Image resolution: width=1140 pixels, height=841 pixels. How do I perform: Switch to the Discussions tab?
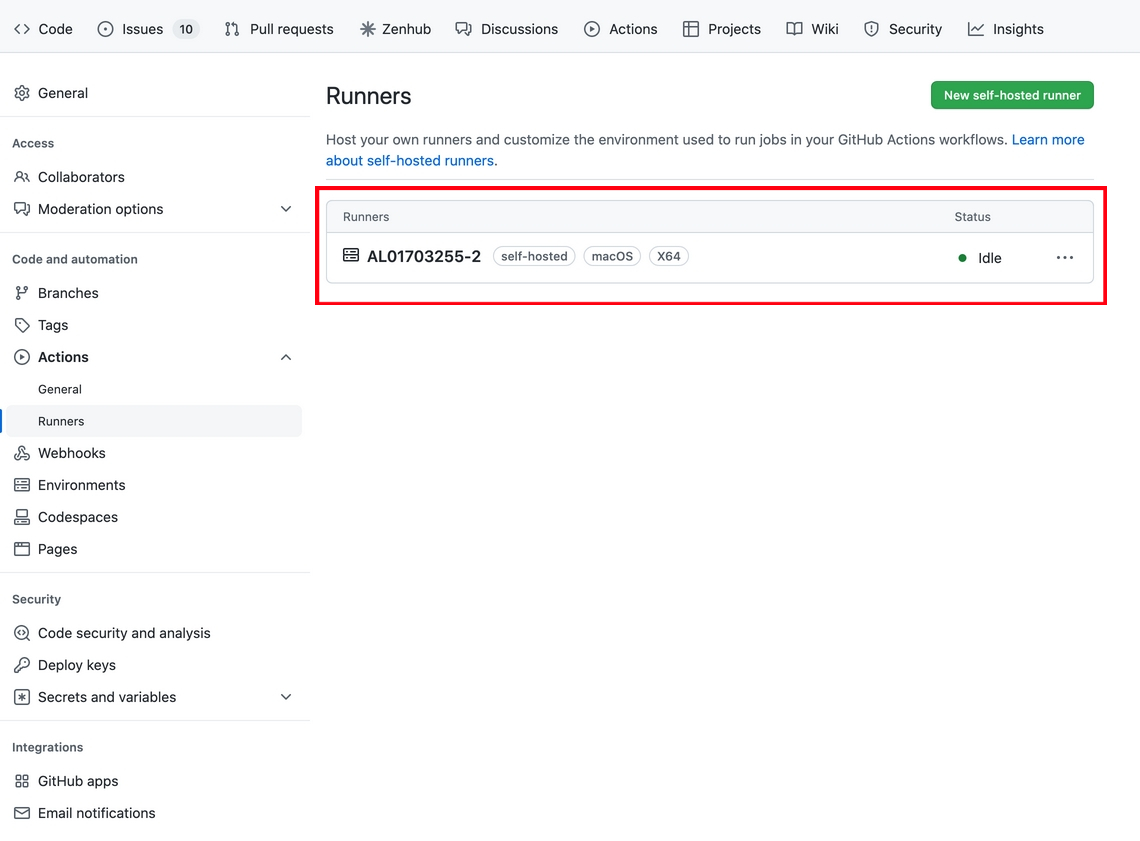[507, 29]
